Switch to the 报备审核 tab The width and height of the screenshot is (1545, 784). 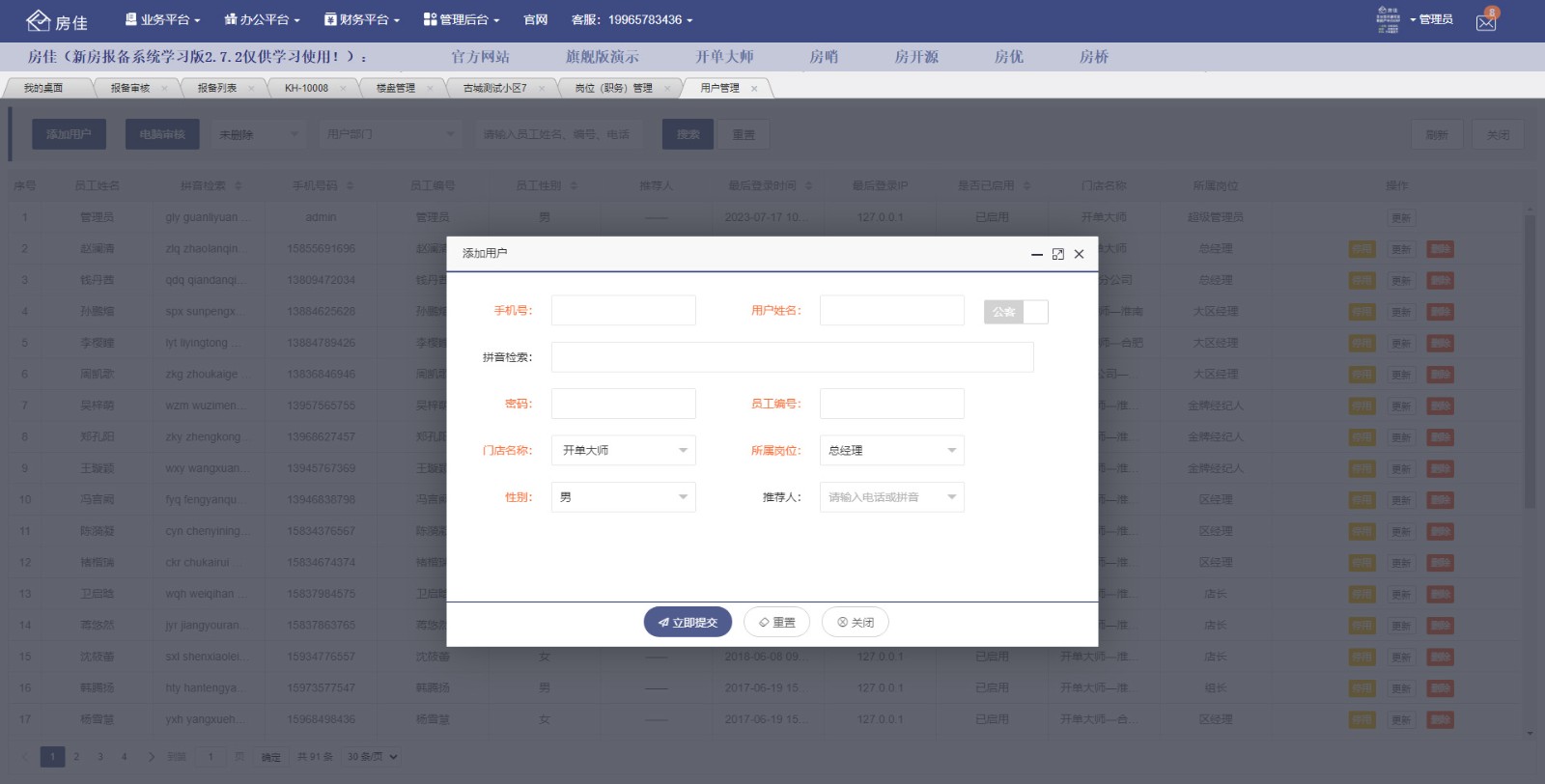(130, 89)
